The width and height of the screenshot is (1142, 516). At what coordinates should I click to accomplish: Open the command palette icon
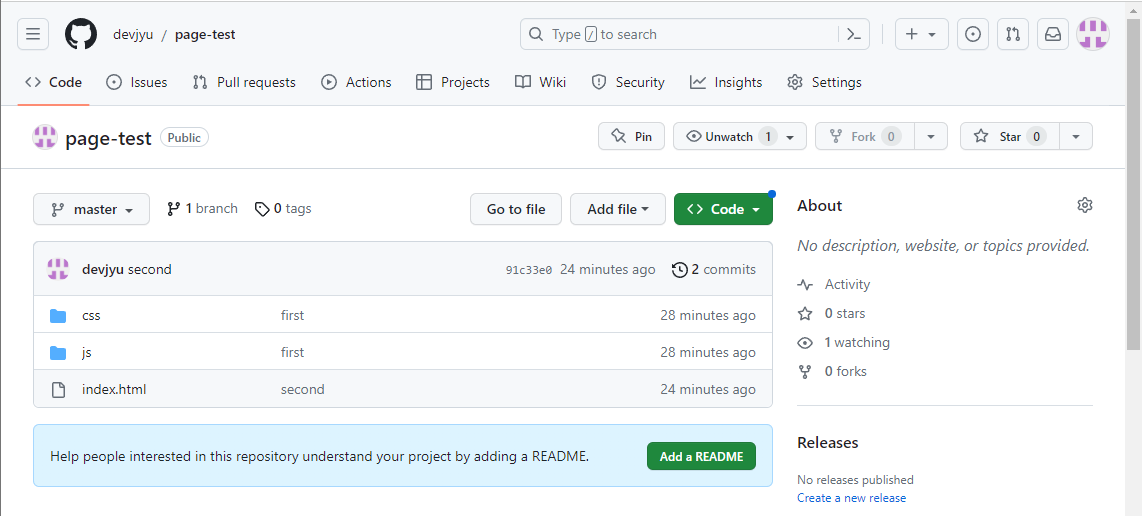(x=853, y=34)
